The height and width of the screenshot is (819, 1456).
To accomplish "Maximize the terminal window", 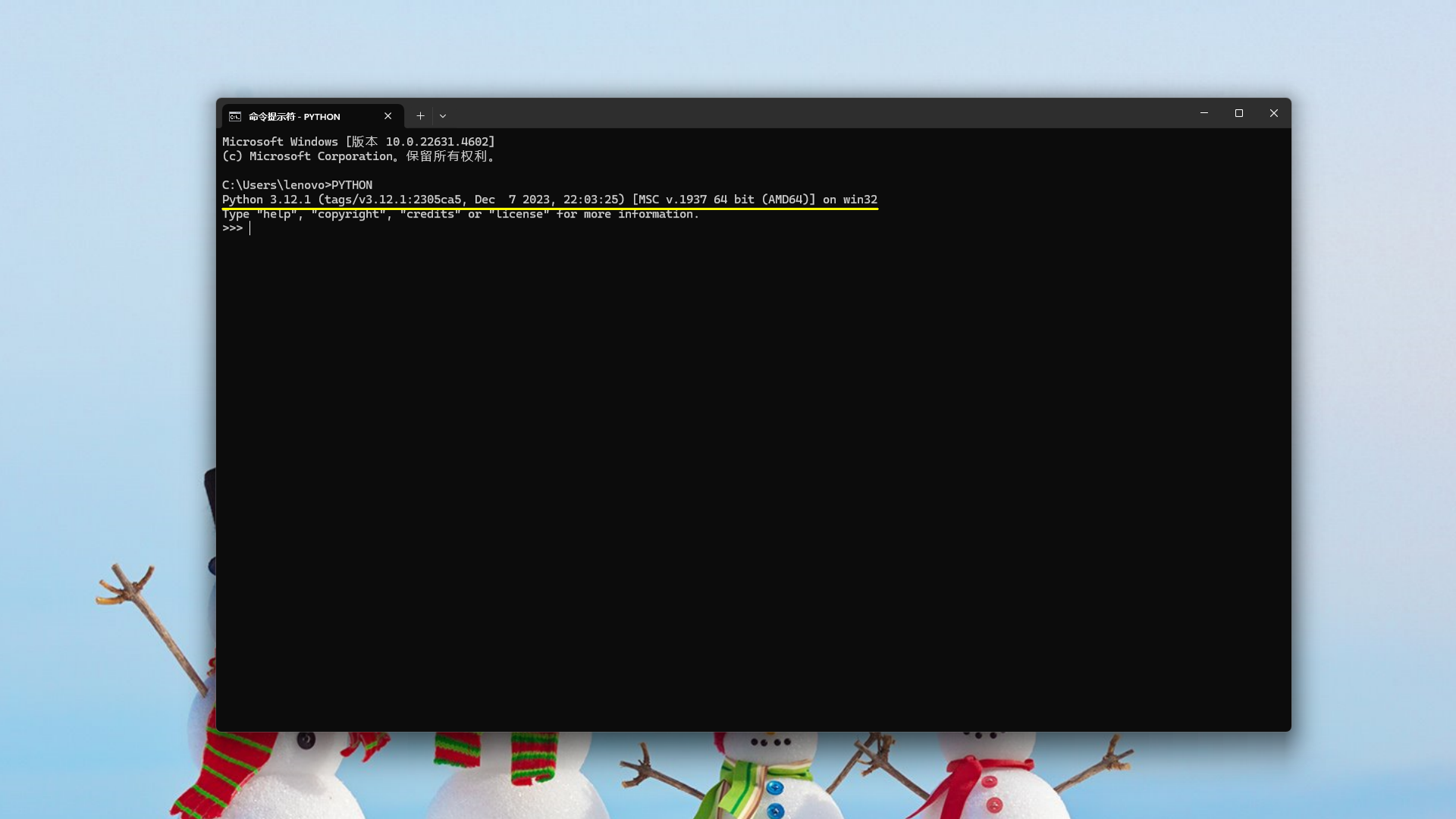I will [1240, 113].
